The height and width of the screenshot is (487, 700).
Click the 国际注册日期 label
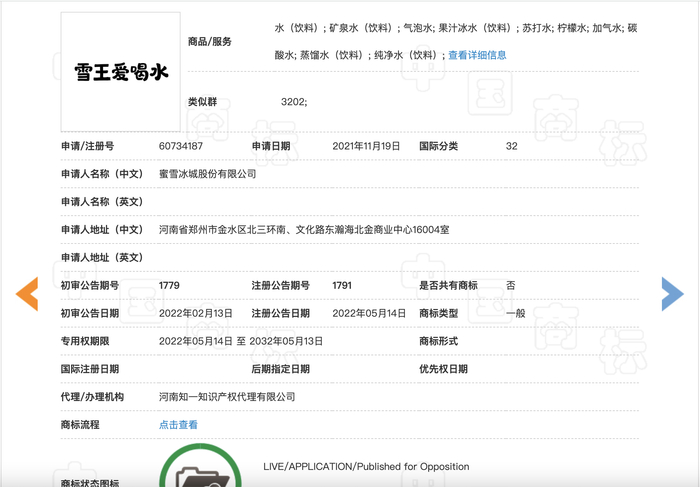click(90, 369)
